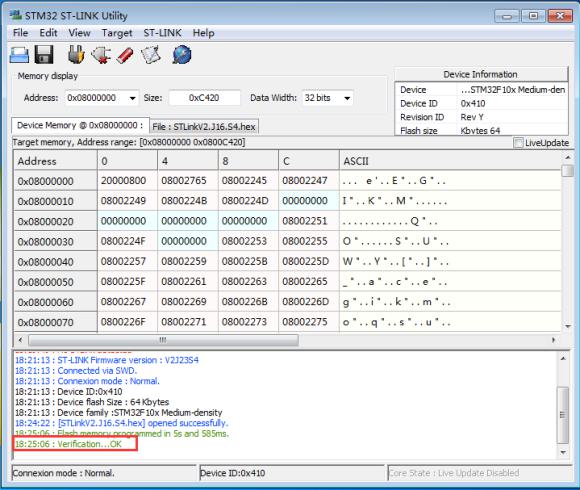This screenshot has height=490, width=580.
Task: Open the Address dropdown arrow
Action: (132, 98)
